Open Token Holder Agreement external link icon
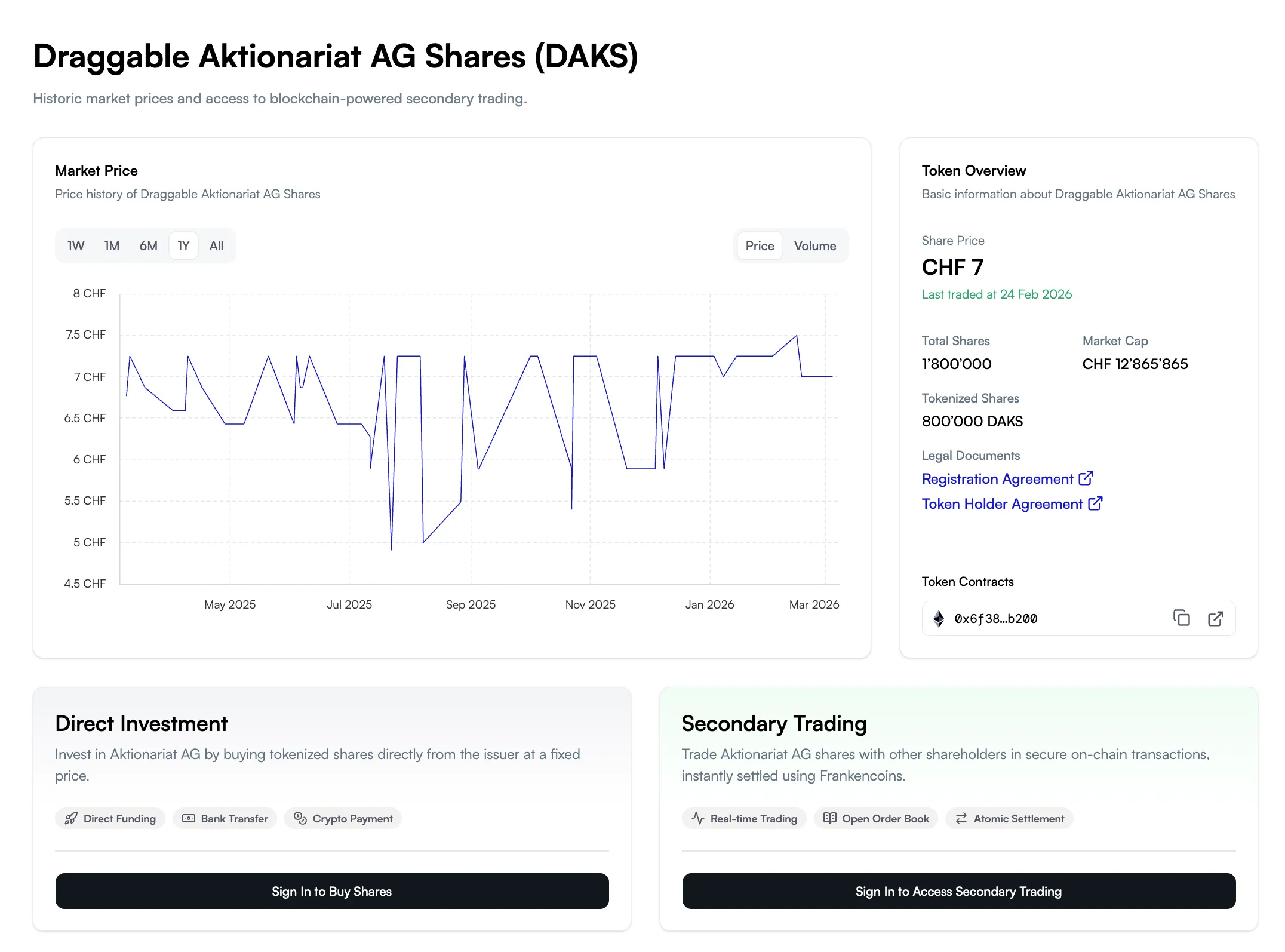This screenshot has width=1285, height=952. coord(1097,503)
